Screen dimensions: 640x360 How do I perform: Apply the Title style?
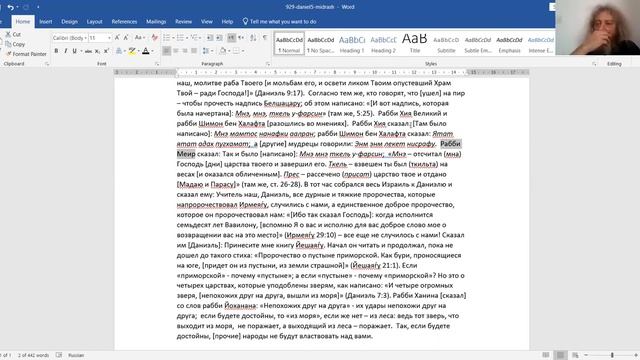(x=415, y=44)
